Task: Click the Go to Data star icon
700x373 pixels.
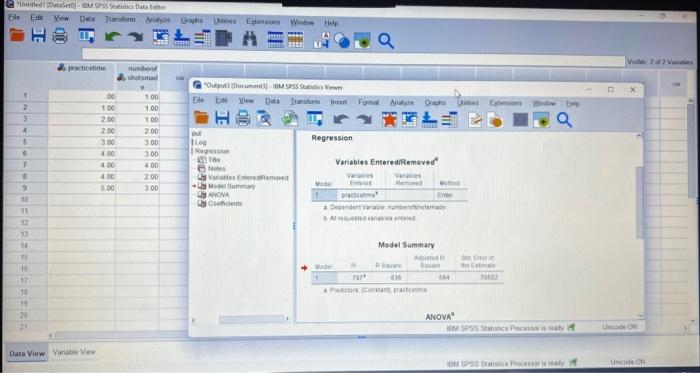Action: (389, 119)
